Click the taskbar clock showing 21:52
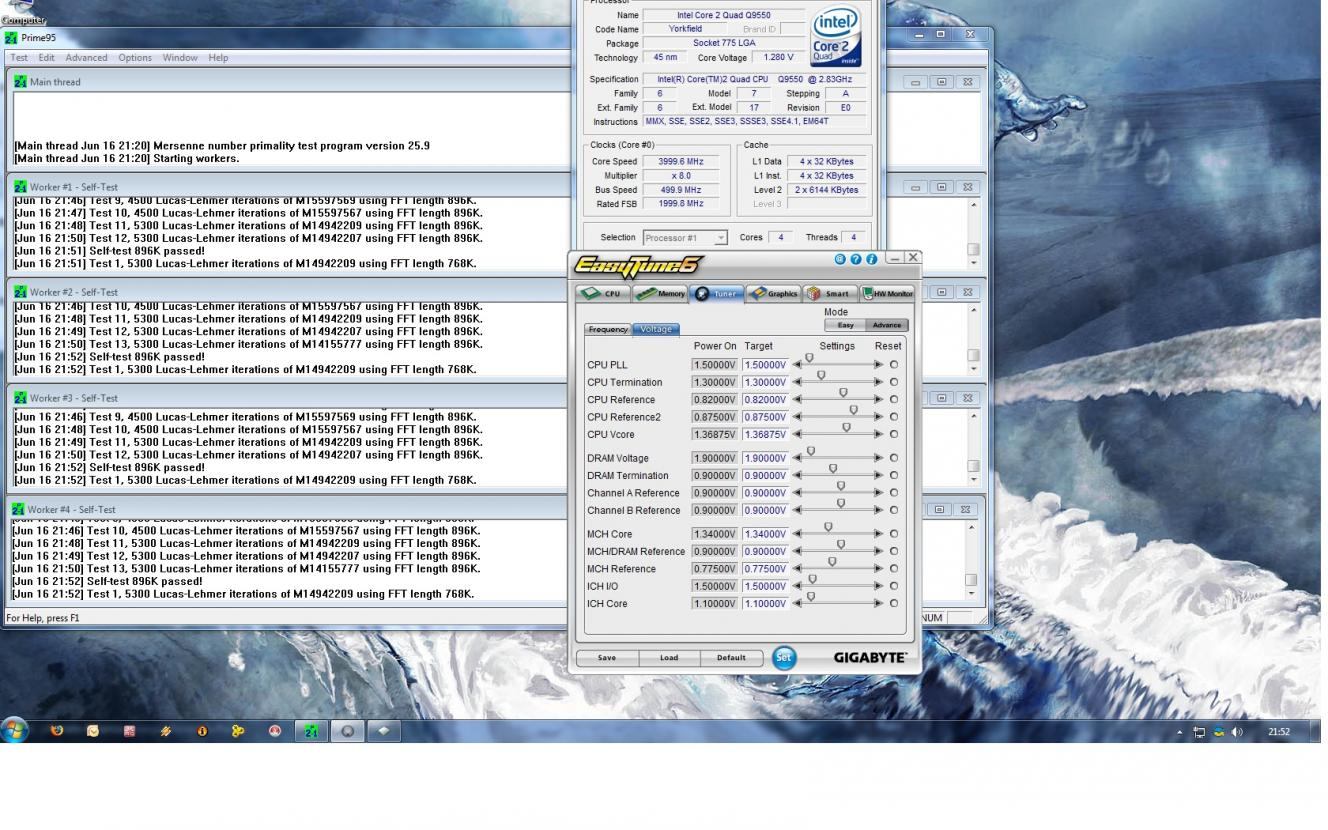The image size is (1328, 830). [1278, 732]
